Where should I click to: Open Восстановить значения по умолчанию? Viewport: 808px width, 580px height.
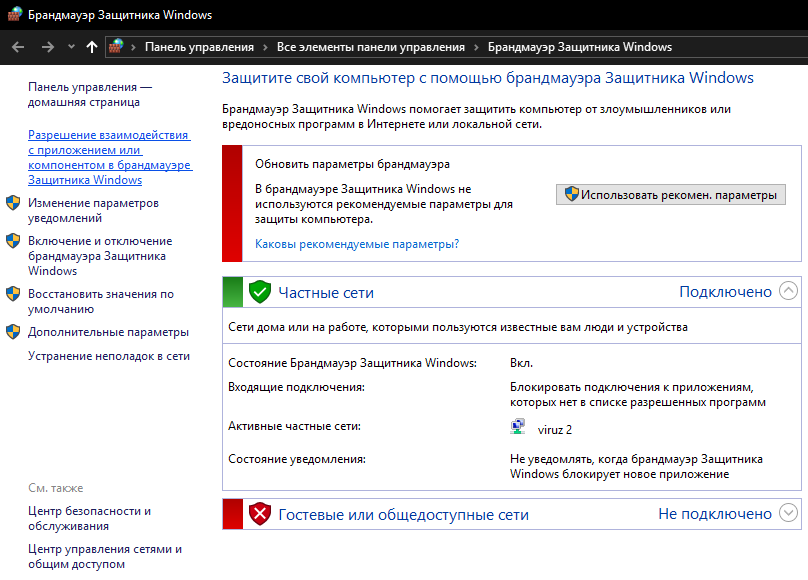[x=101, y=301]
